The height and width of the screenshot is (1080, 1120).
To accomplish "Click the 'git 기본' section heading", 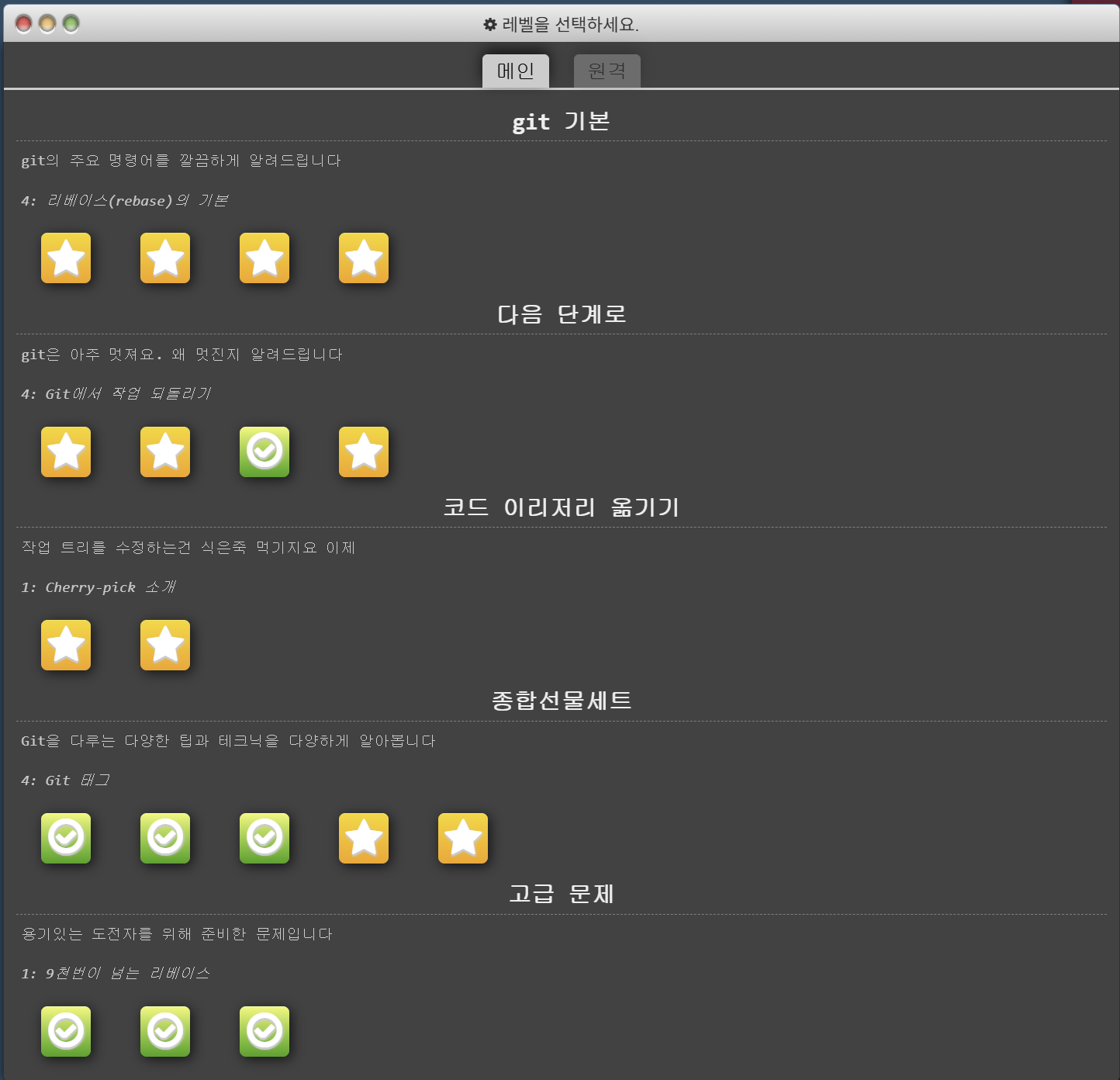I will coord(561,122).
